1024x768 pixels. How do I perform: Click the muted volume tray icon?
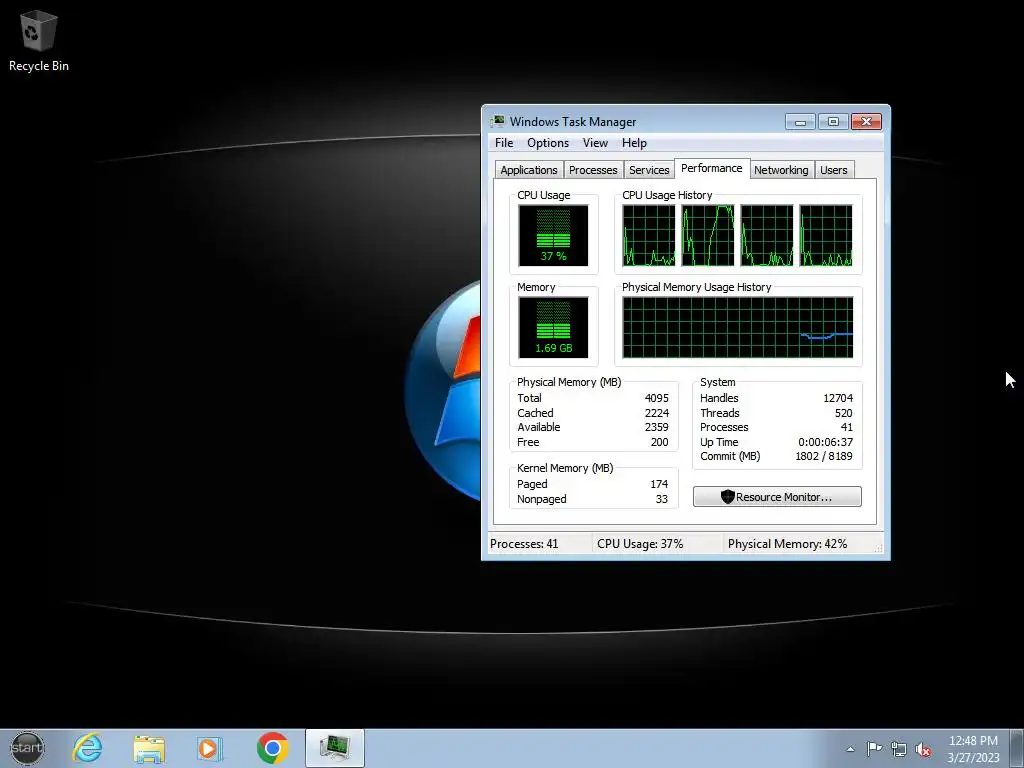point(923,749)
